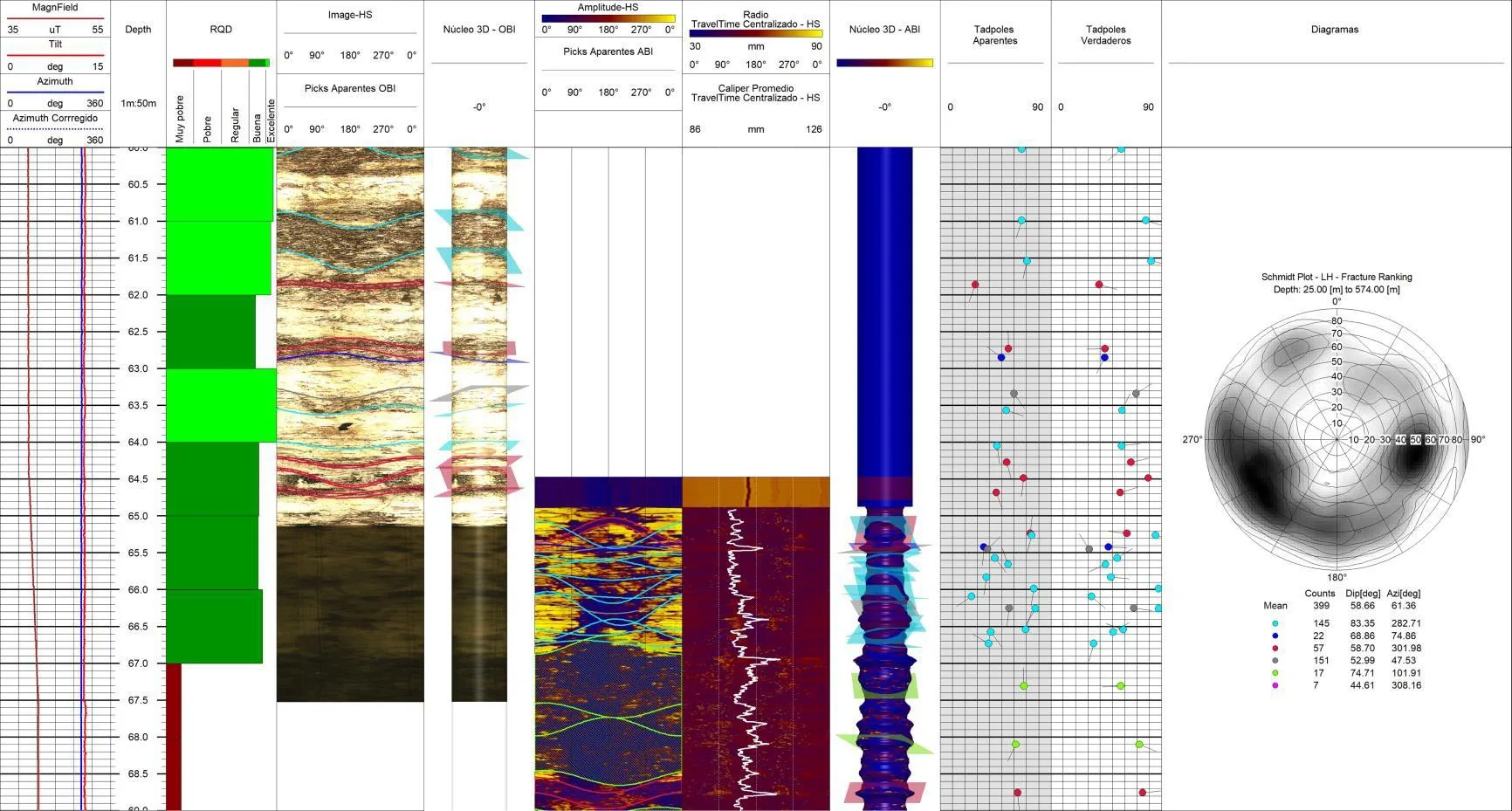The height and width of the screenshot is (811, 1512).
Task: Click the Mean row label in legend
Action: click(1275, 605)
